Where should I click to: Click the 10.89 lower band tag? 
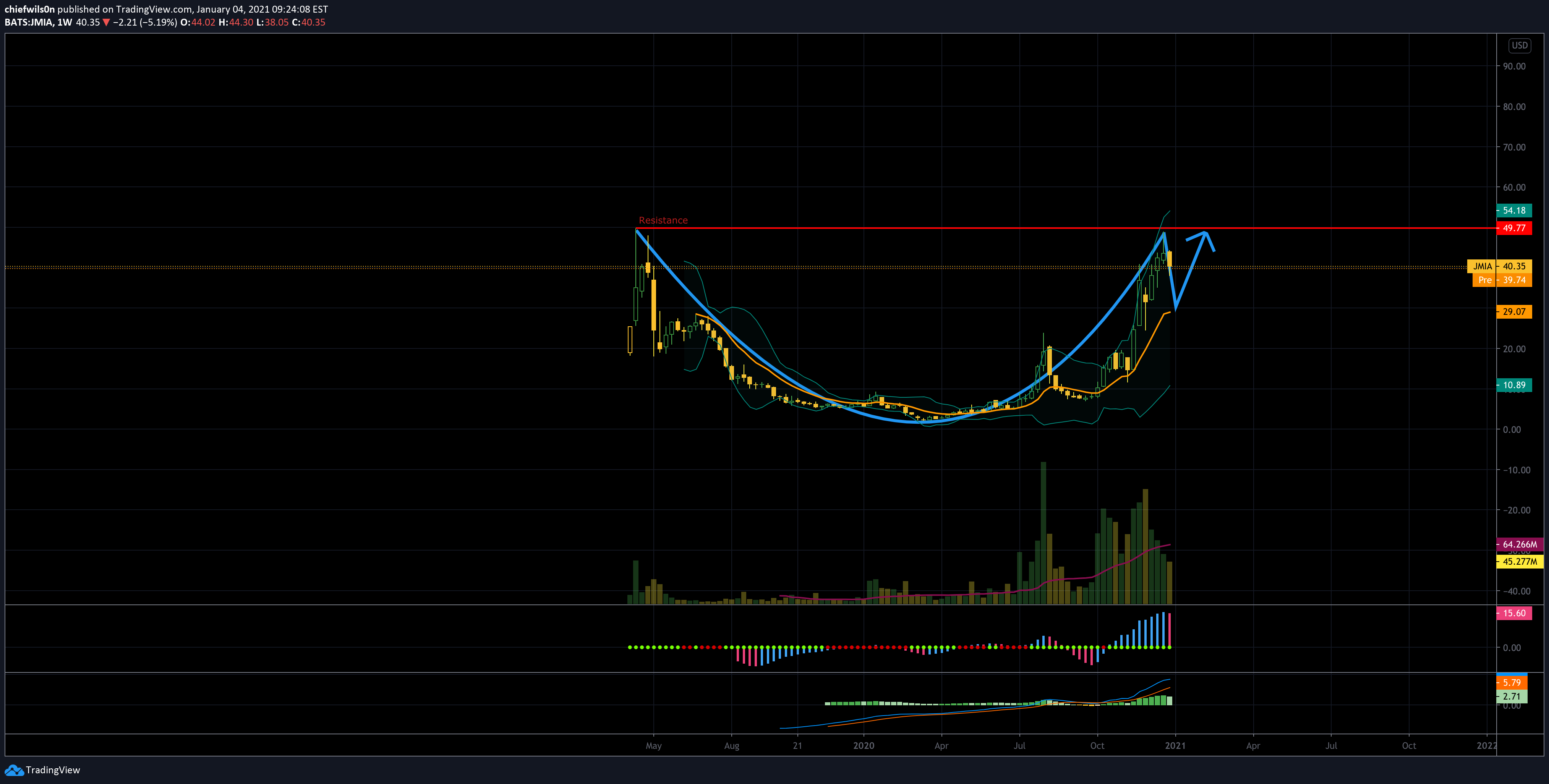(1513, 385)
